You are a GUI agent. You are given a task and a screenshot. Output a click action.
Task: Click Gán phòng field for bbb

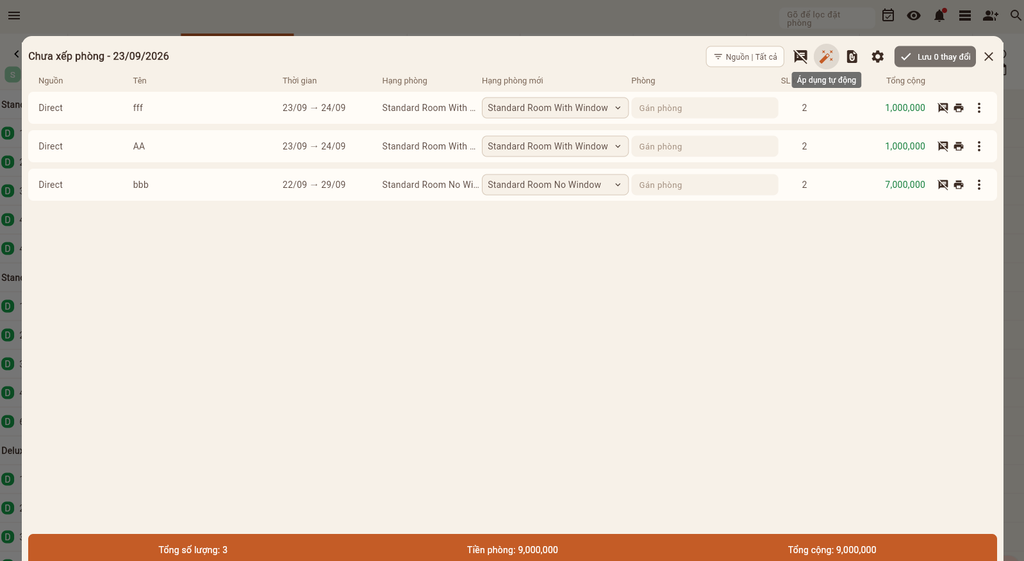point(705,185)
